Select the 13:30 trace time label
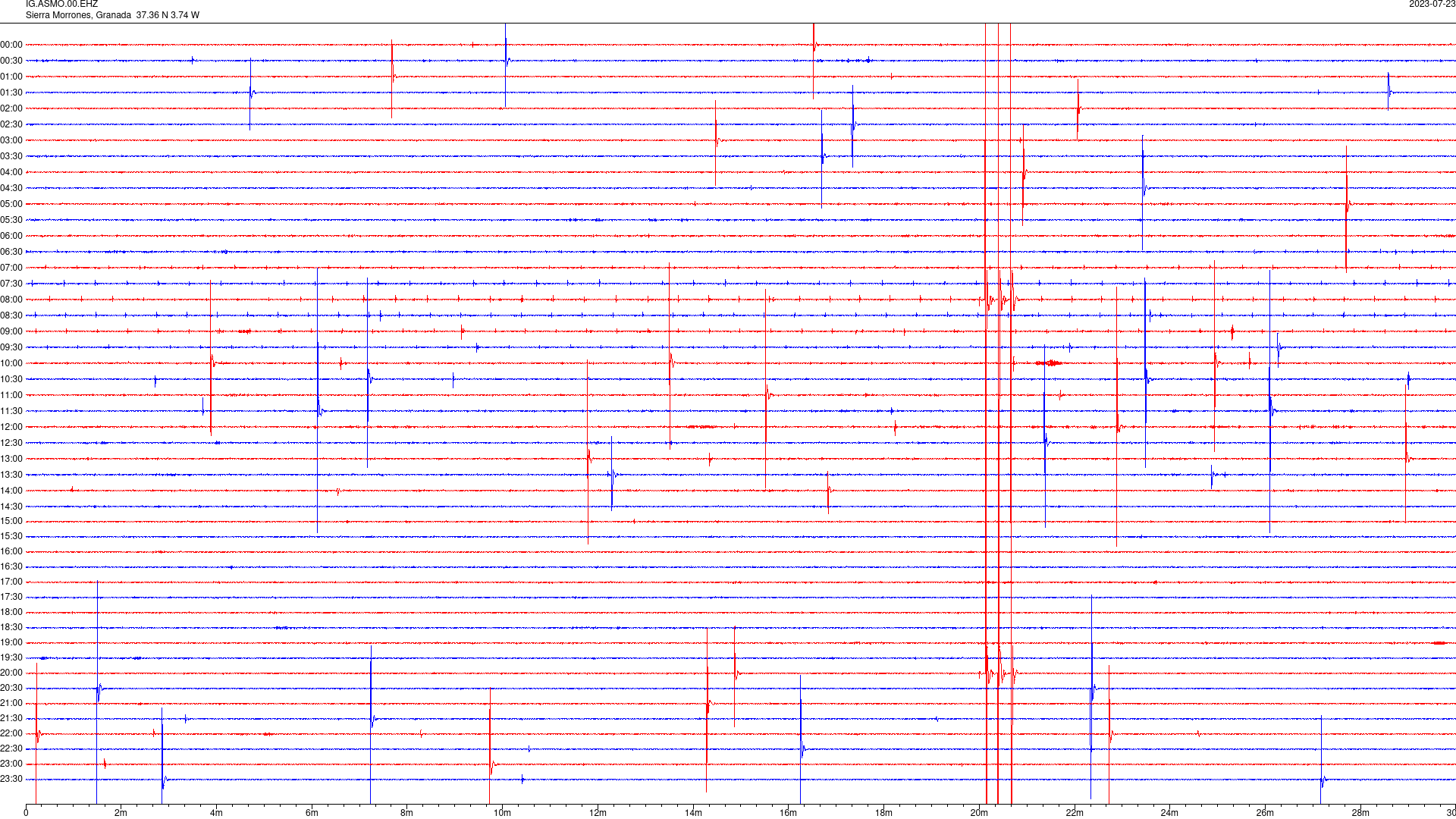 point(11,475)
